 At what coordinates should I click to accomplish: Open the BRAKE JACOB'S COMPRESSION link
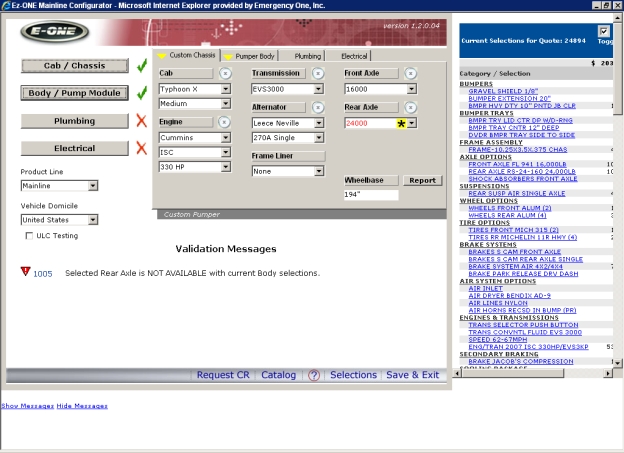pyautogui.click(x=521, y=361)
